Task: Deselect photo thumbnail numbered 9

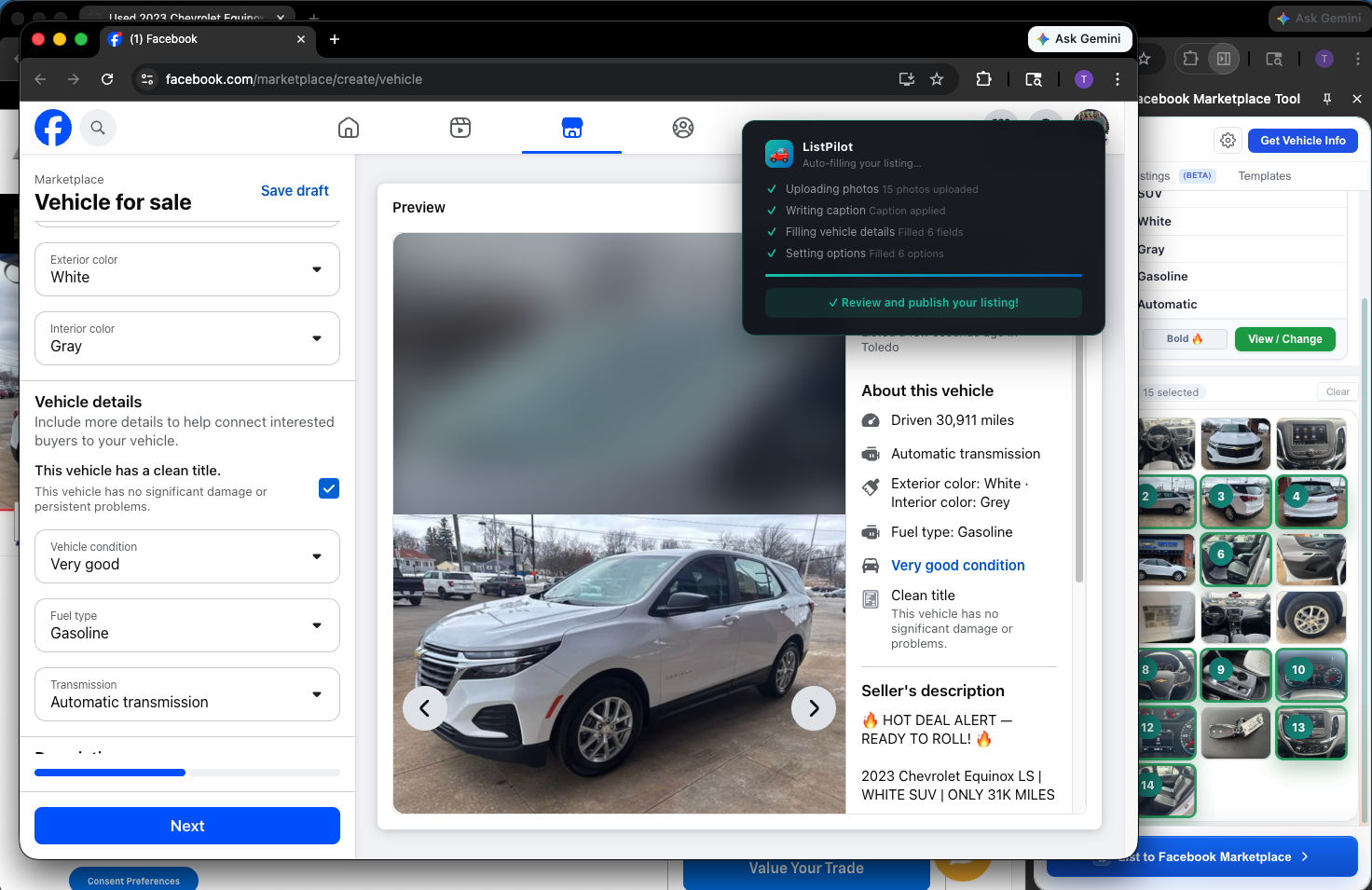Action: [1236, 675]
